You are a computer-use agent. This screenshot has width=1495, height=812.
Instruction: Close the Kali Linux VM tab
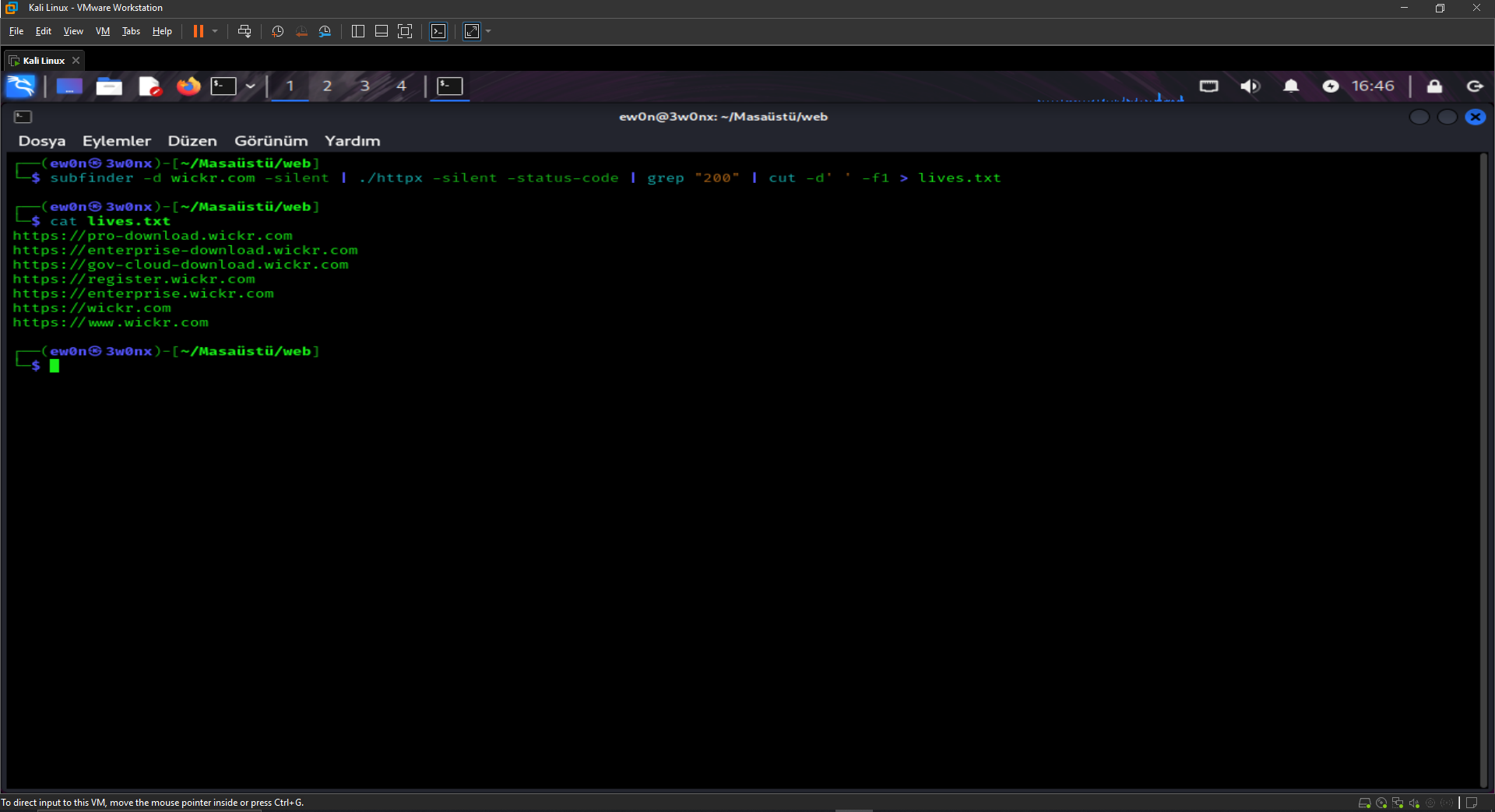[x=76, y=61]
